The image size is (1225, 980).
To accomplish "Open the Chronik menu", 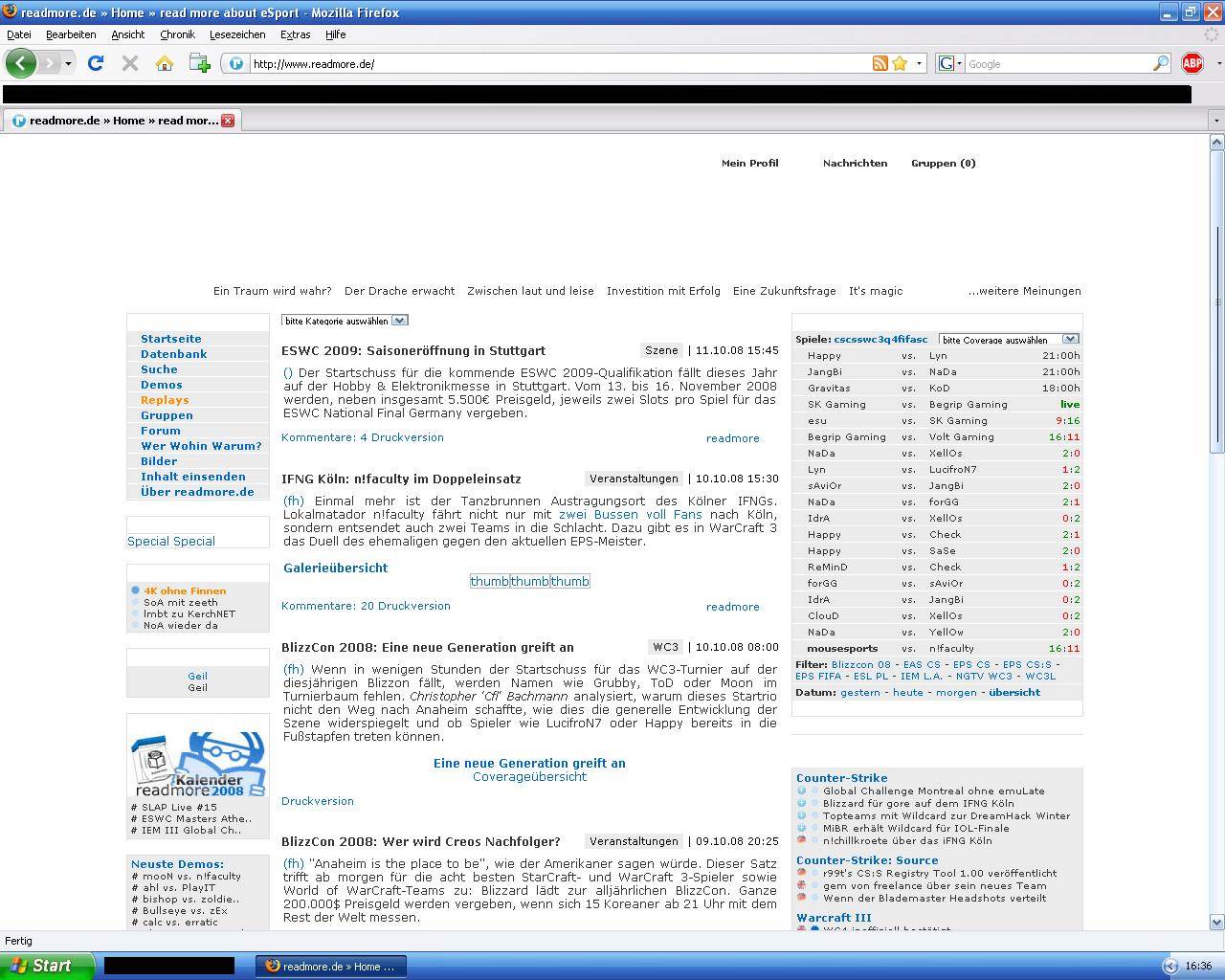I will pos(177,34).
